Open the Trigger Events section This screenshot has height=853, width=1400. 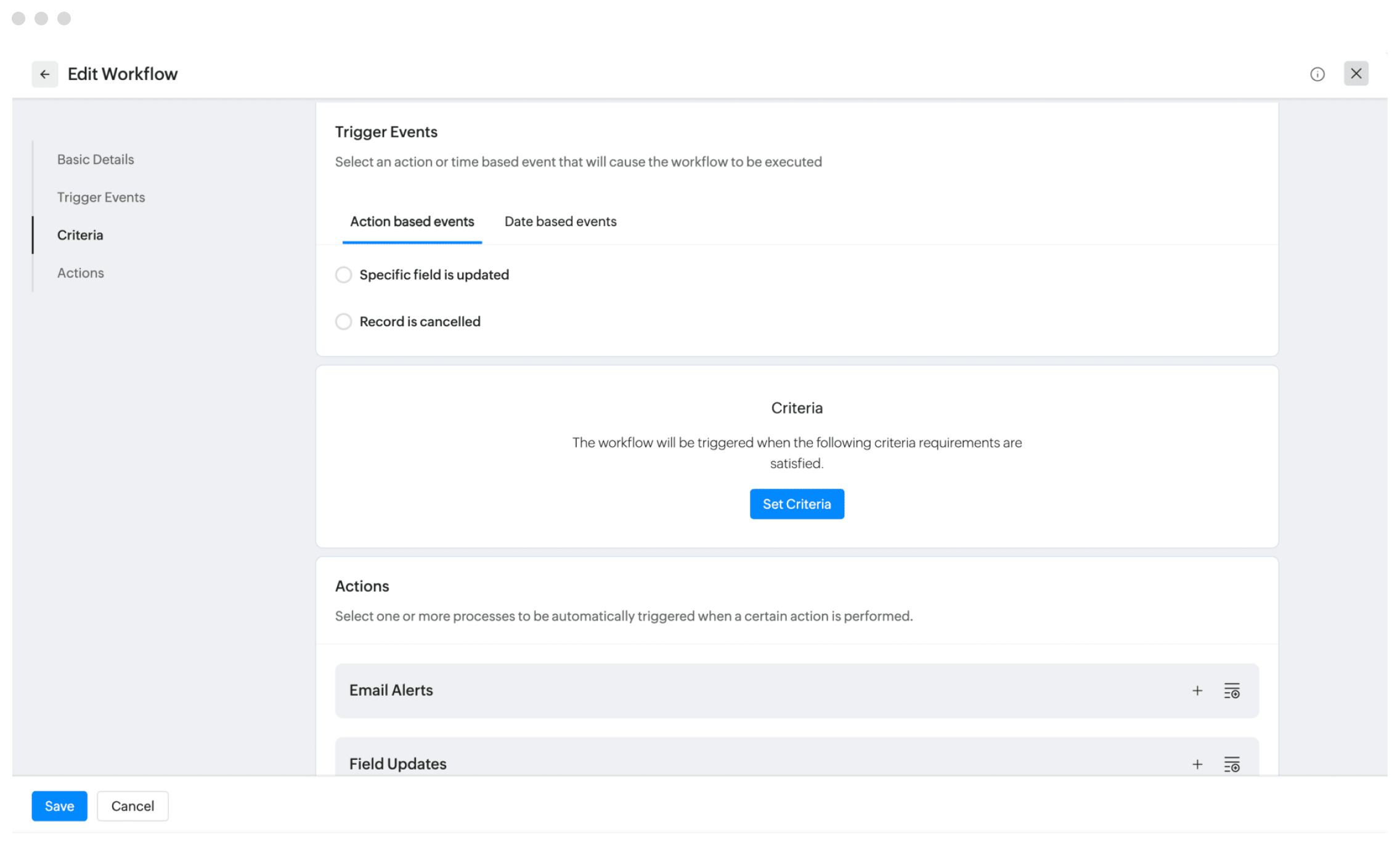(x=101, y=197)
